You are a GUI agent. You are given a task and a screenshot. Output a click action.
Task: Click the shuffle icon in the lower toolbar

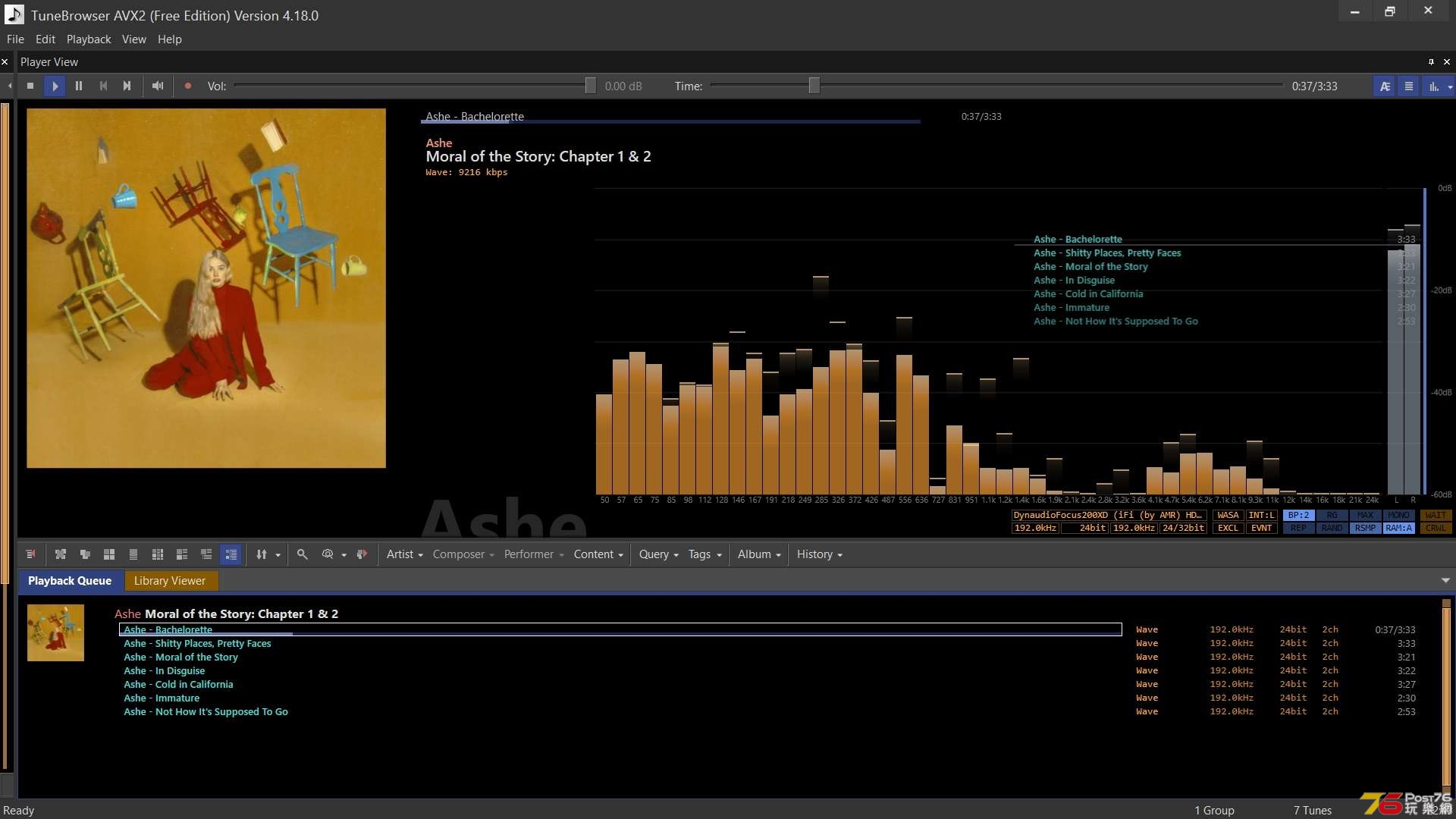(x=61, y=554)
